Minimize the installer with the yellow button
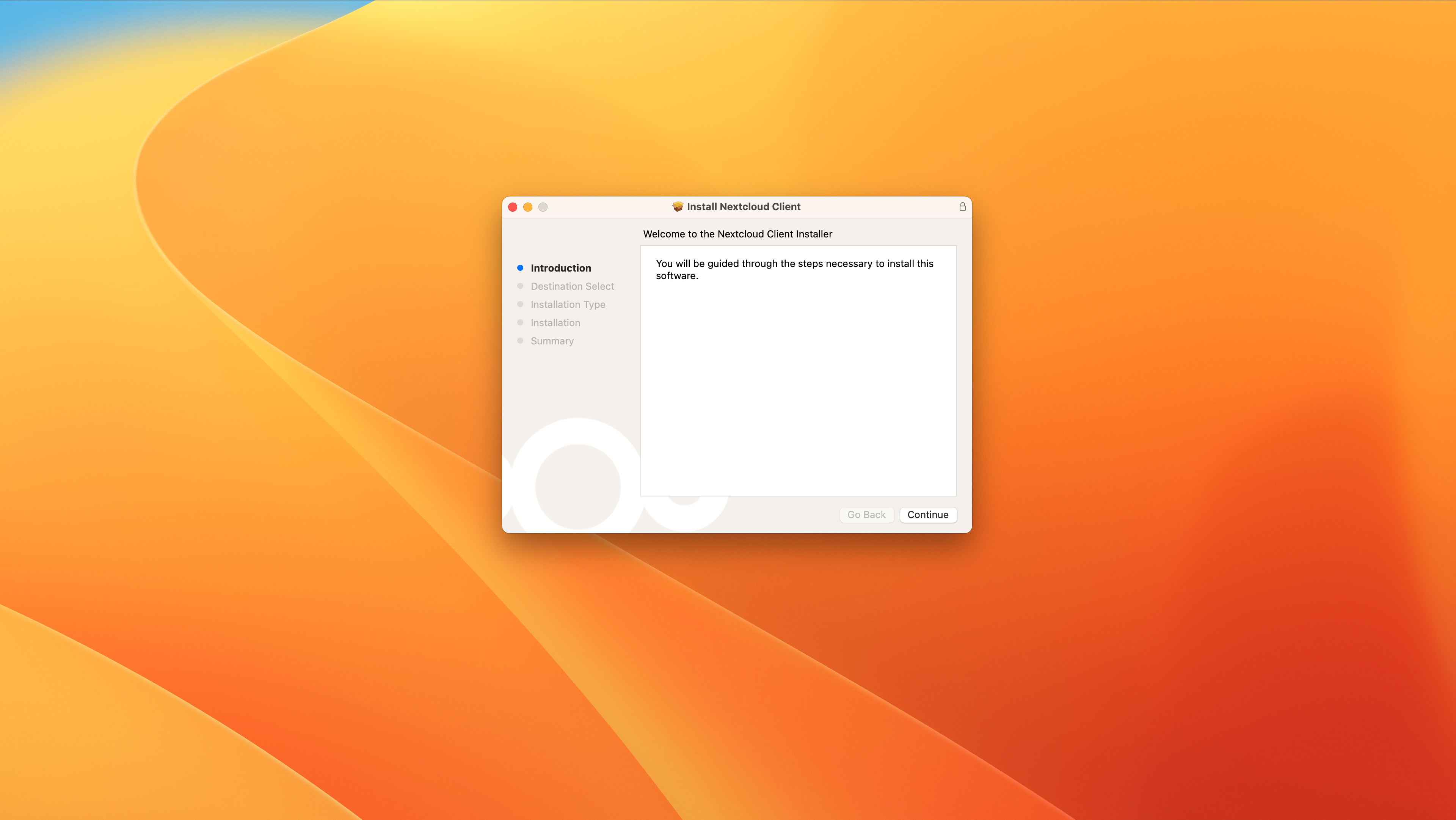 (x=528, y=207)
